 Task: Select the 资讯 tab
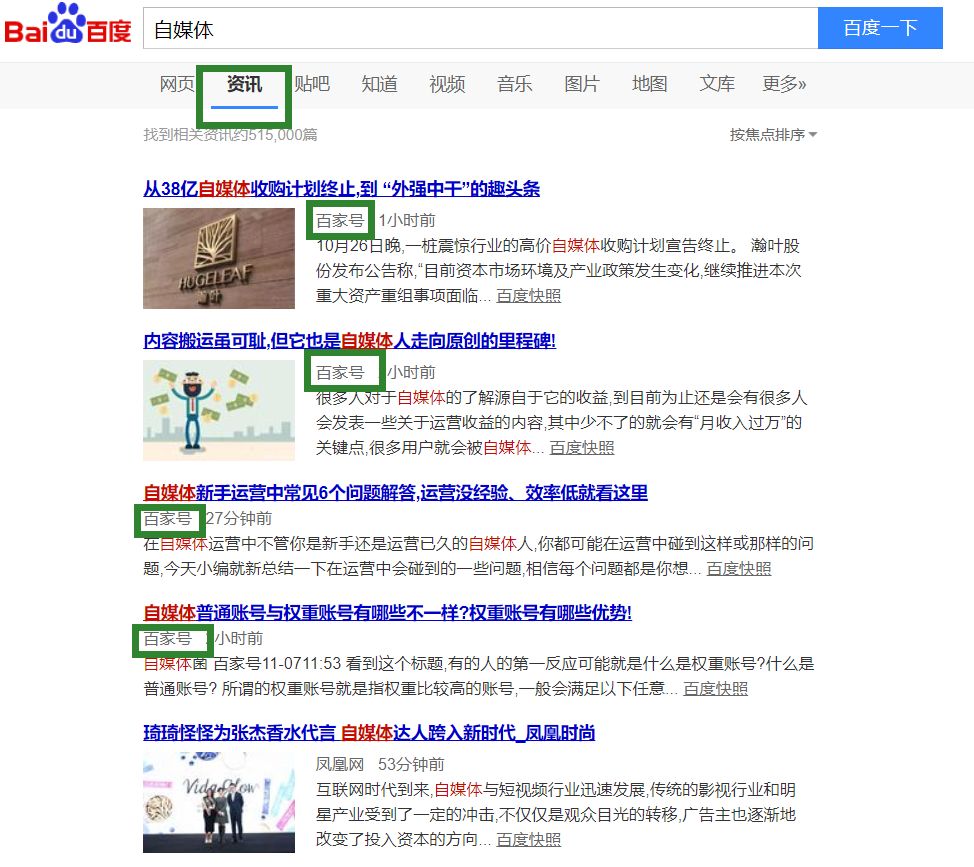pos(244,84)
